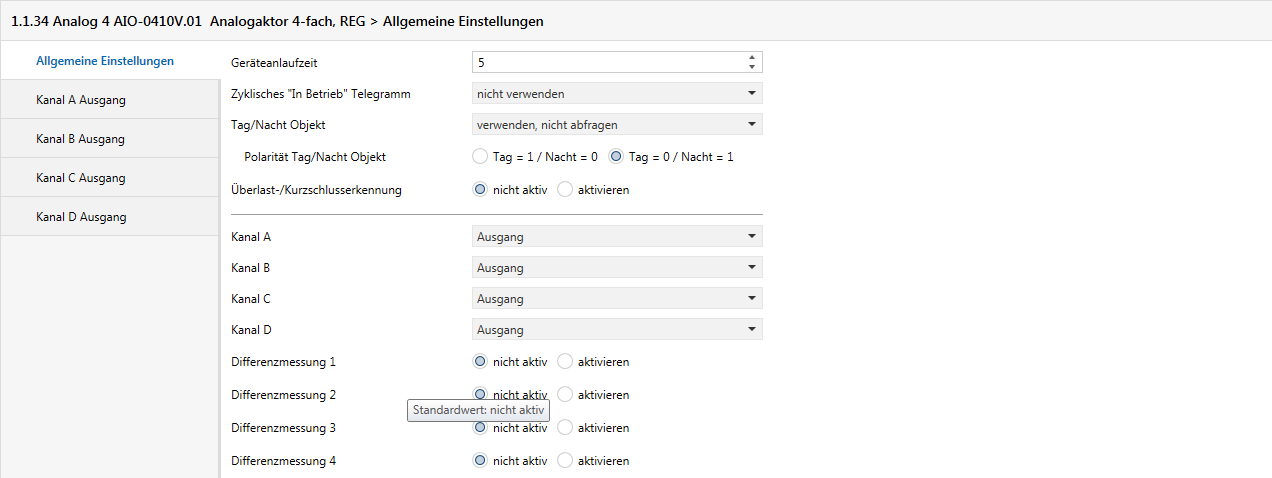Increase Geräteanlaufzeit with the up stepper arrow
Screen dimensions: 1272x478
pos(751,57)
